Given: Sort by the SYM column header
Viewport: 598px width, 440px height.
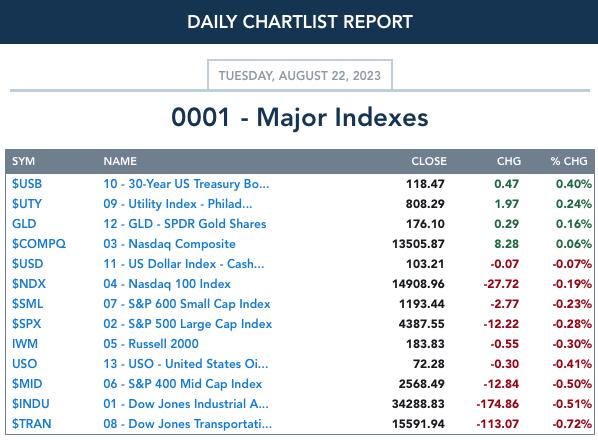Looking at the screenshot, I should [x=23, y=161].
